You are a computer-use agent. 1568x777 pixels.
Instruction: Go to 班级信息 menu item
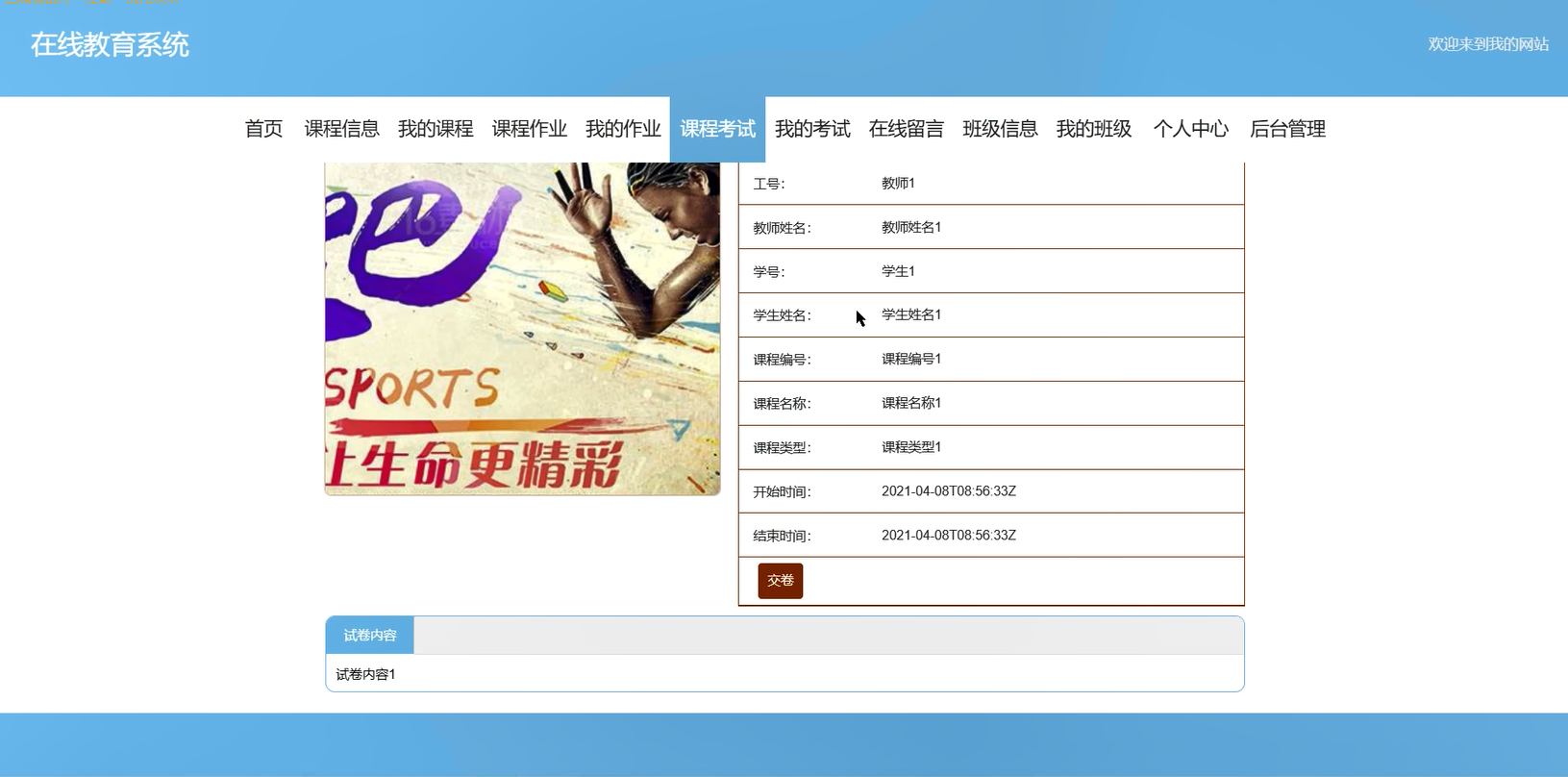coord(1000,129)
